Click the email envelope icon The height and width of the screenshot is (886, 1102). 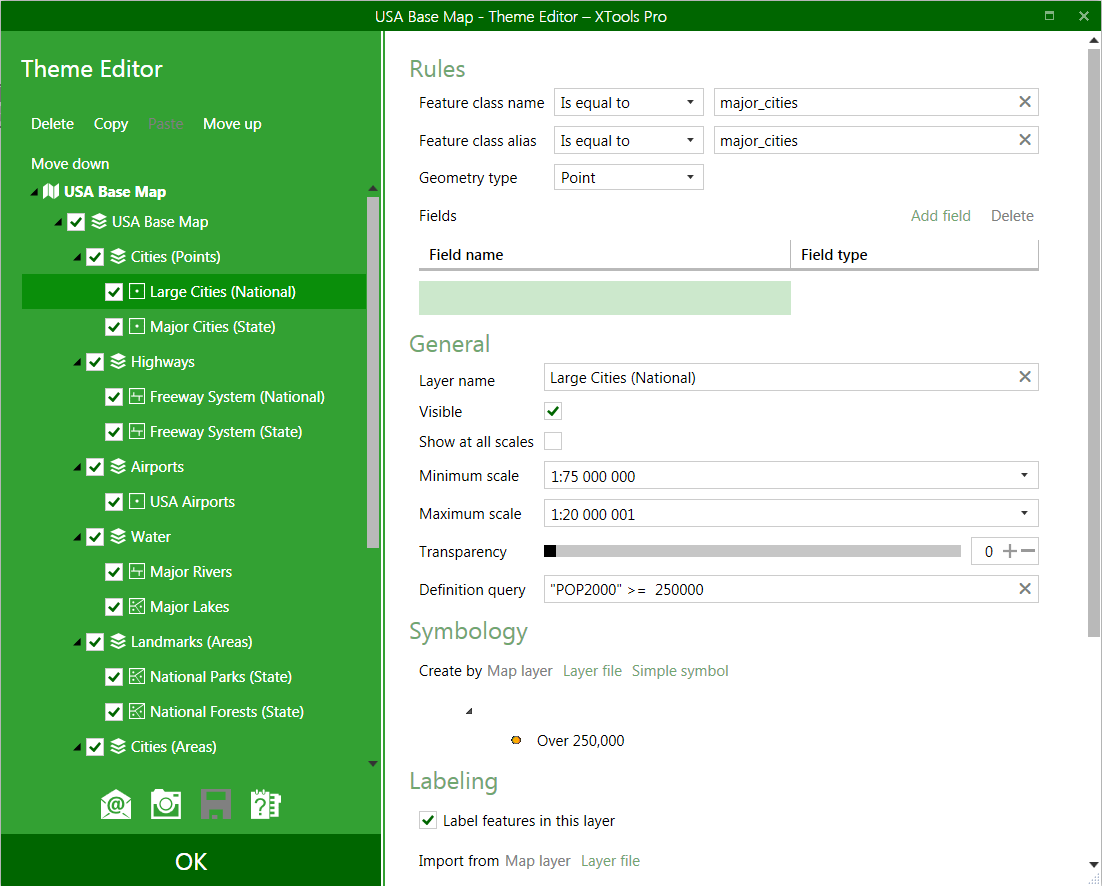[116, 804]
